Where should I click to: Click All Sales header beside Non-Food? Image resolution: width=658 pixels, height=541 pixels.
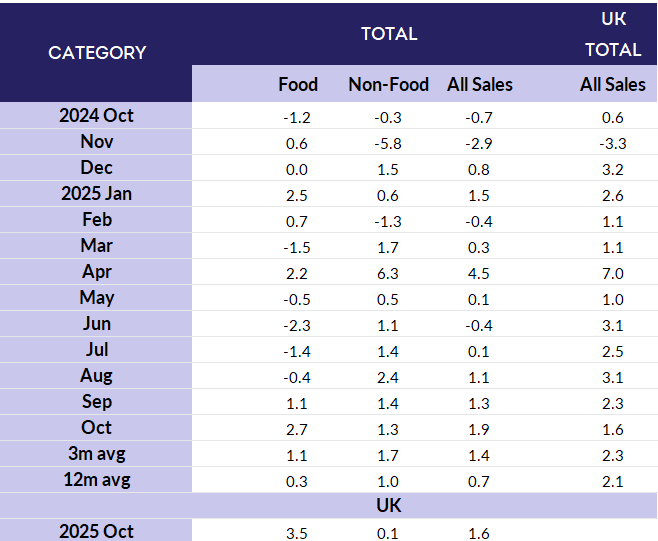[480, 85]
